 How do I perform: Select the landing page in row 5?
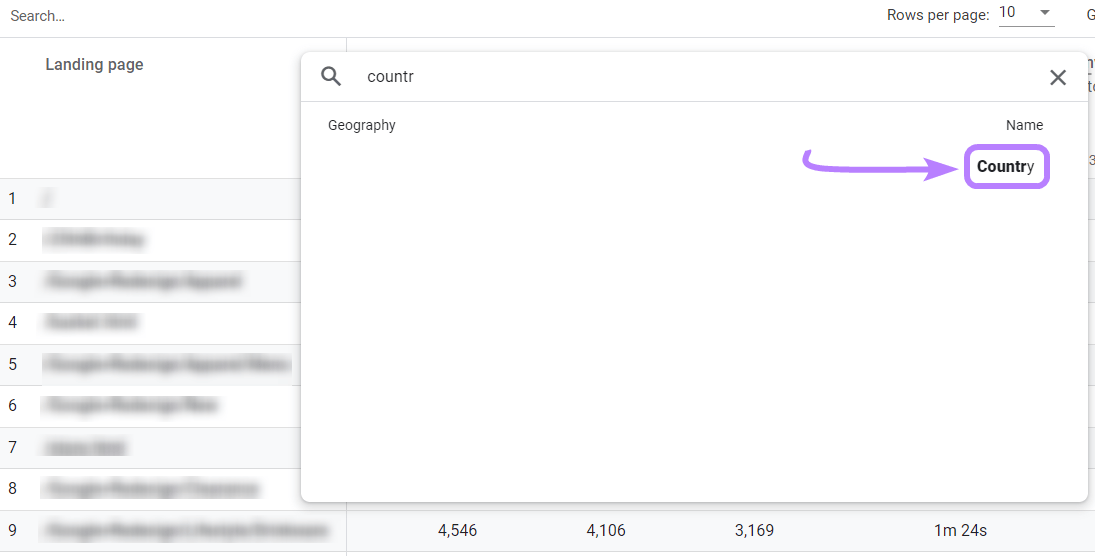[x=166, y=365]
